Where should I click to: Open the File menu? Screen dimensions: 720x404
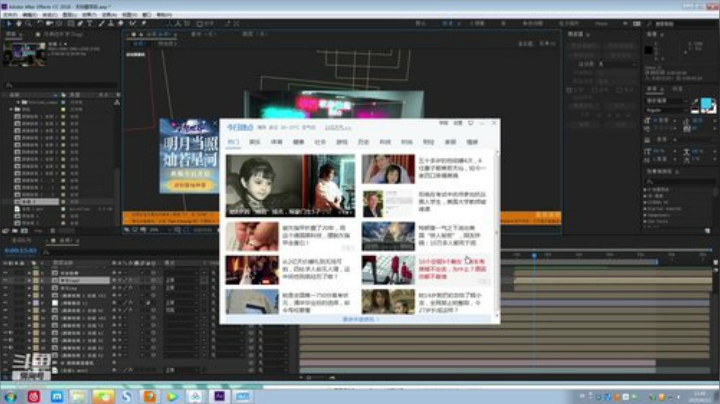10,15
